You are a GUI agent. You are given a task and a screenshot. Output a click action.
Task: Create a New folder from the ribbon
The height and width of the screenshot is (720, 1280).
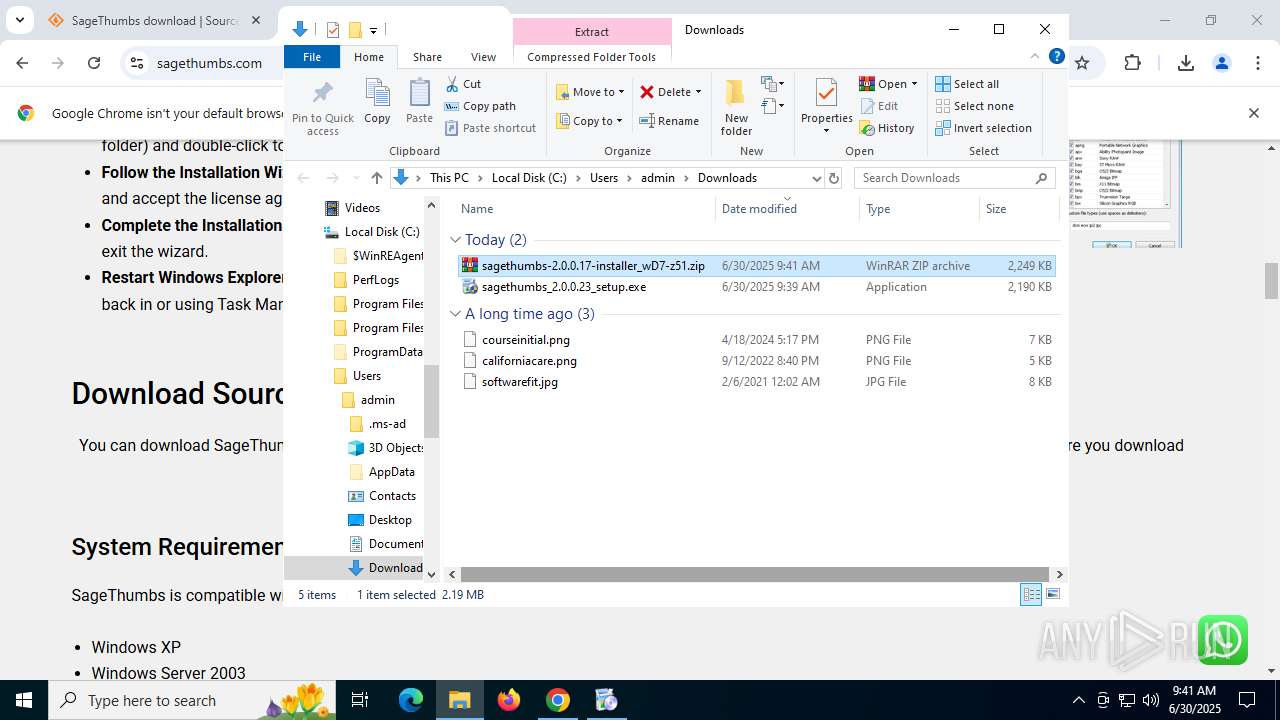tap(736, 107)
